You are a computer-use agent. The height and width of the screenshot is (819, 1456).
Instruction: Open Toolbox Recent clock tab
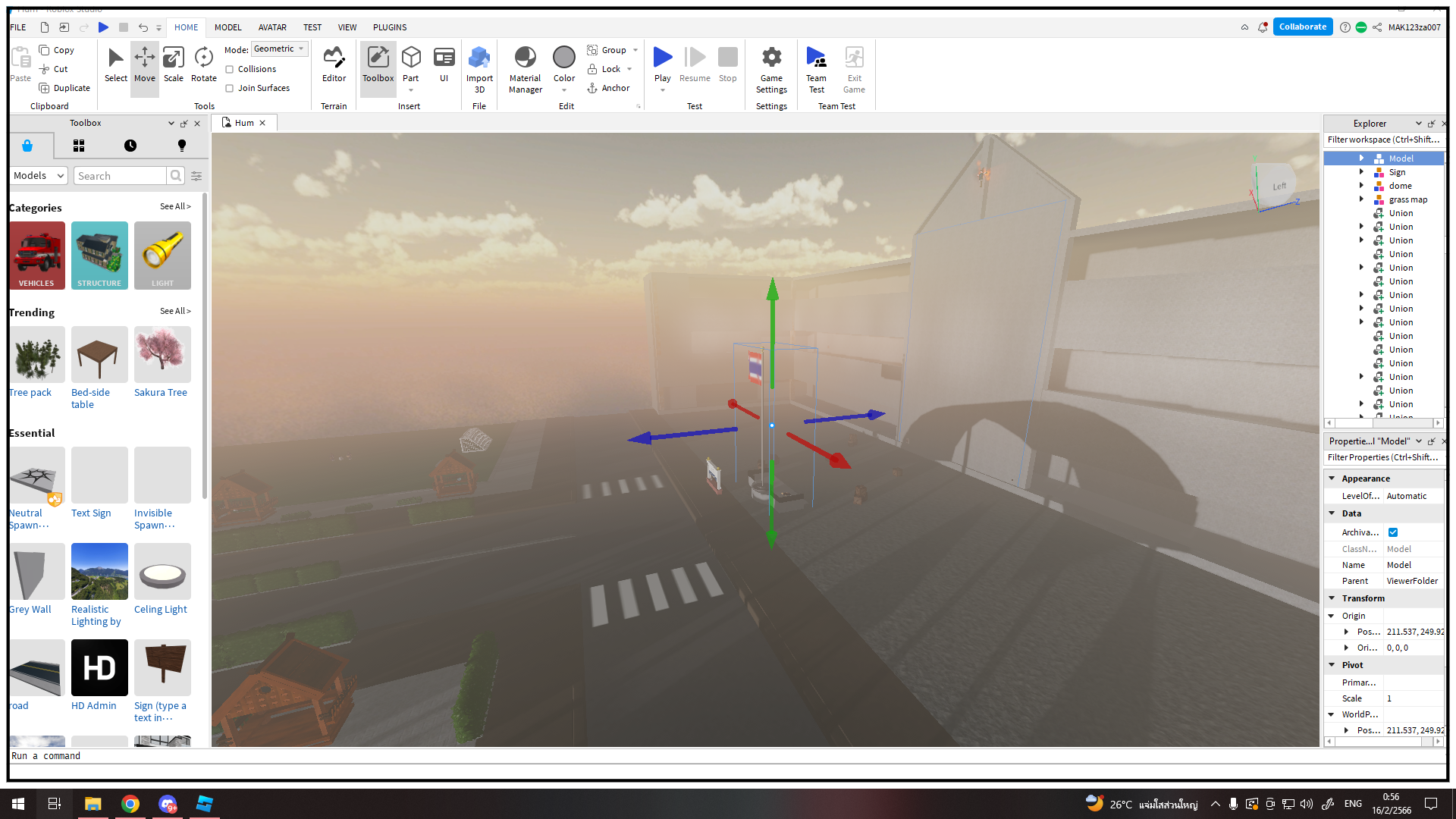(x=130, y=146)
